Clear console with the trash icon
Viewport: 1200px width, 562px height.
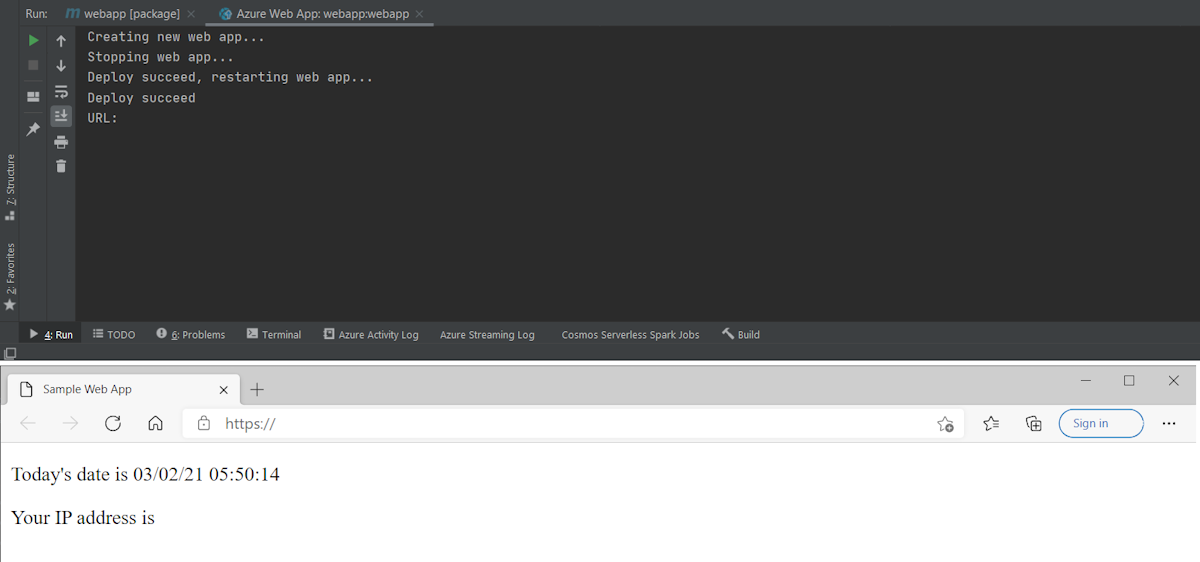click(x=61, y=166)
